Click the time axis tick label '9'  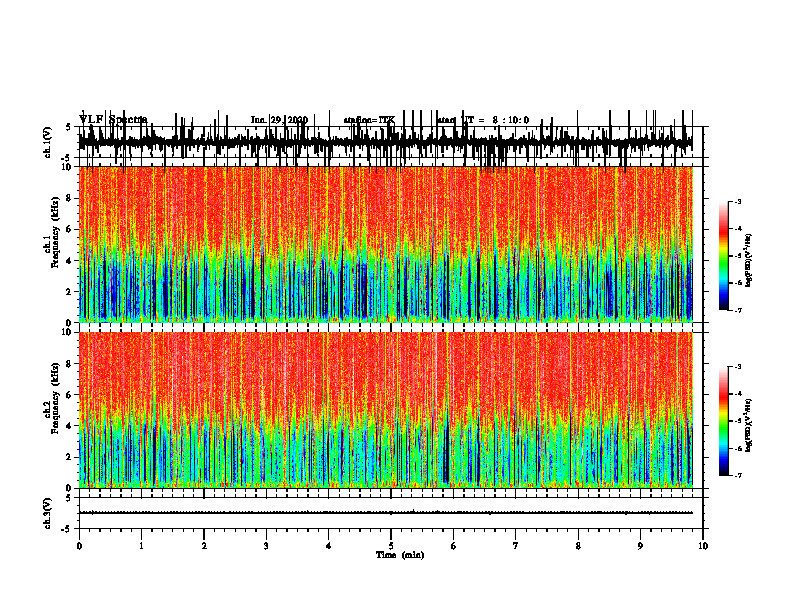pos(640,546)
